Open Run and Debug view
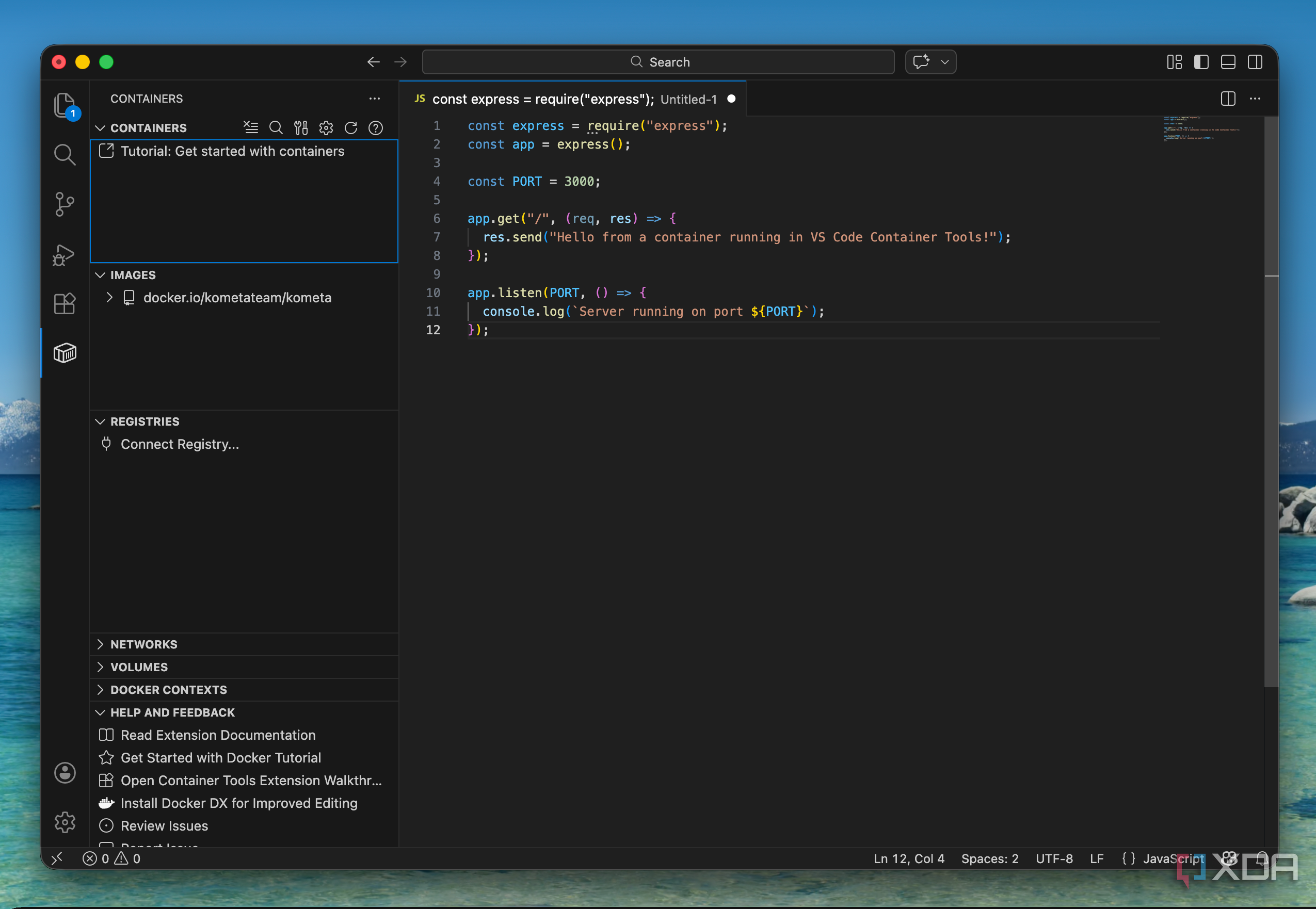The height and width of the screenshot is (909, 1316). [x=64, y=254]
